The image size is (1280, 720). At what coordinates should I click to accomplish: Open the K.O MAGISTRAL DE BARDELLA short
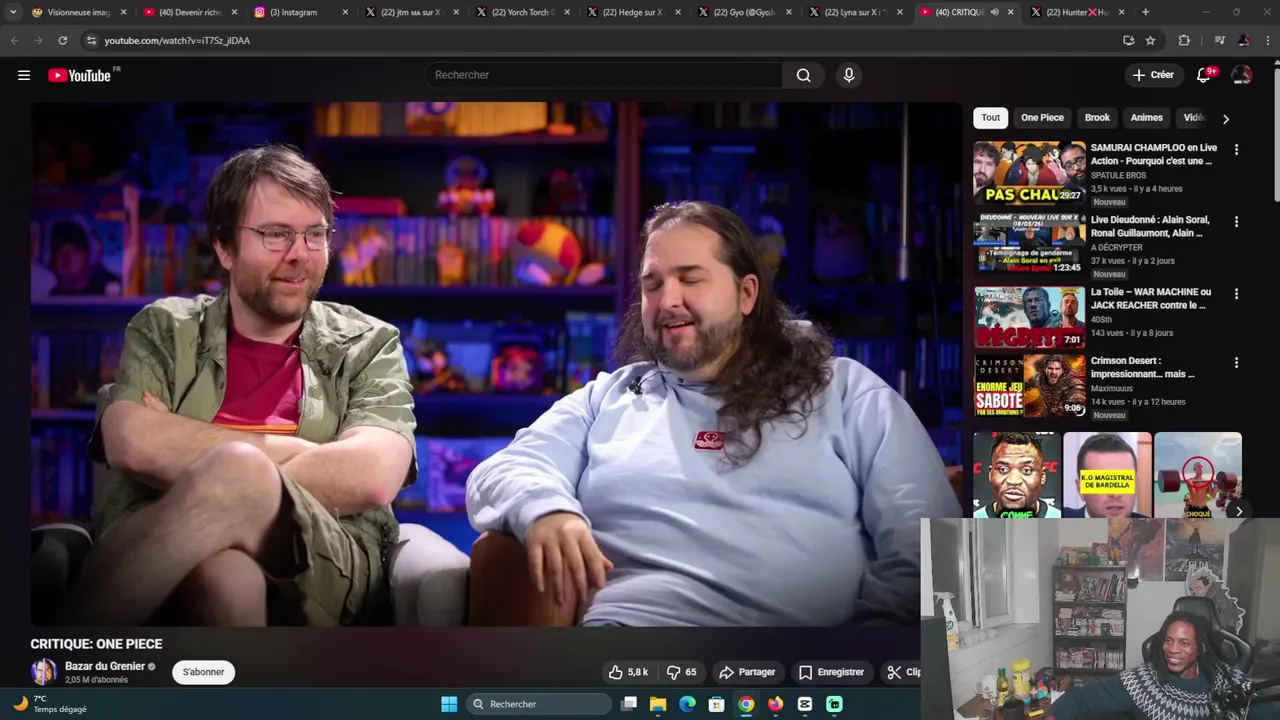1107,475
